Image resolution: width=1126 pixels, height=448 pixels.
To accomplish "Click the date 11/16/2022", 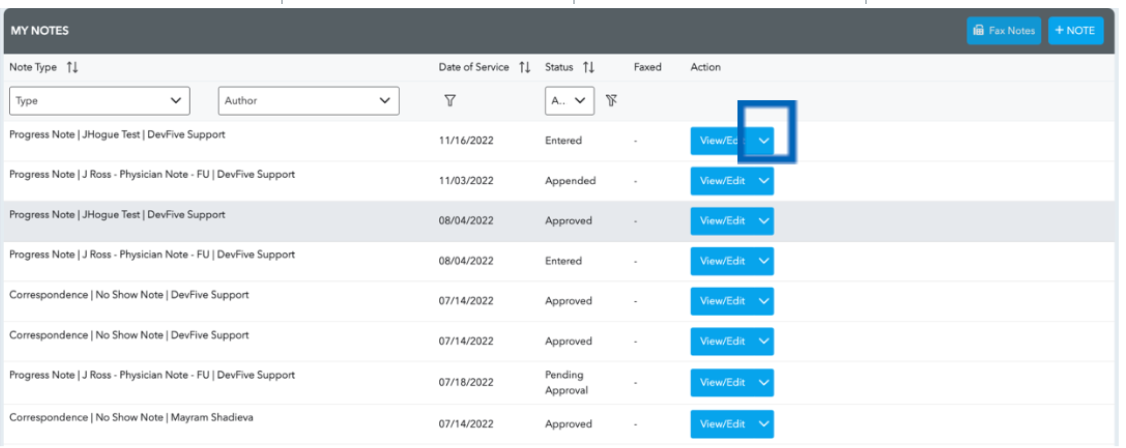I will 466,141.
